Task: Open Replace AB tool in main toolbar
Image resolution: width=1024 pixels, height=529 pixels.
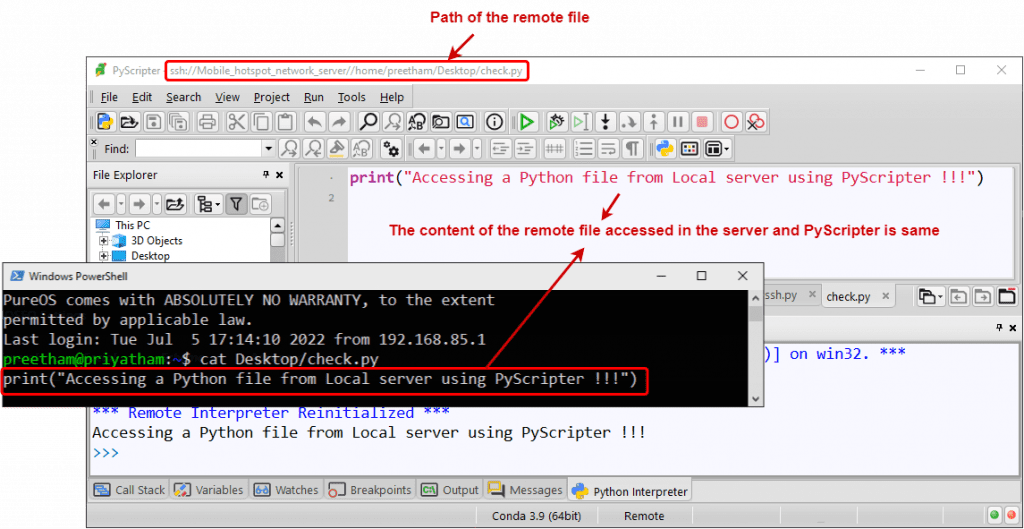Action: (x=417, y=121)
